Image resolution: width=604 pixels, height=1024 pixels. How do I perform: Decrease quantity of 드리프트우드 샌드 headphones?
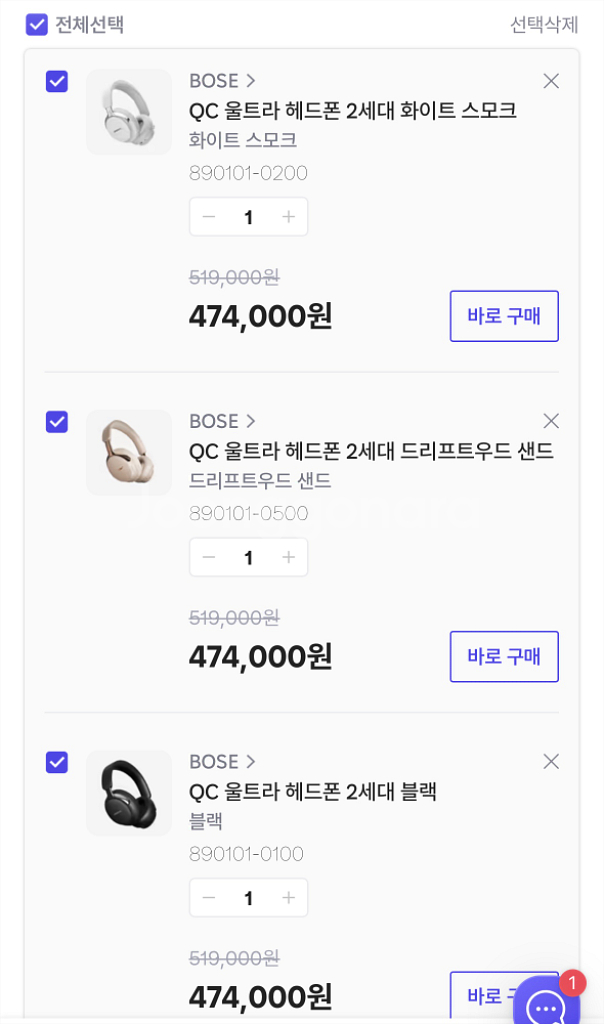click(x=209, y=557)
